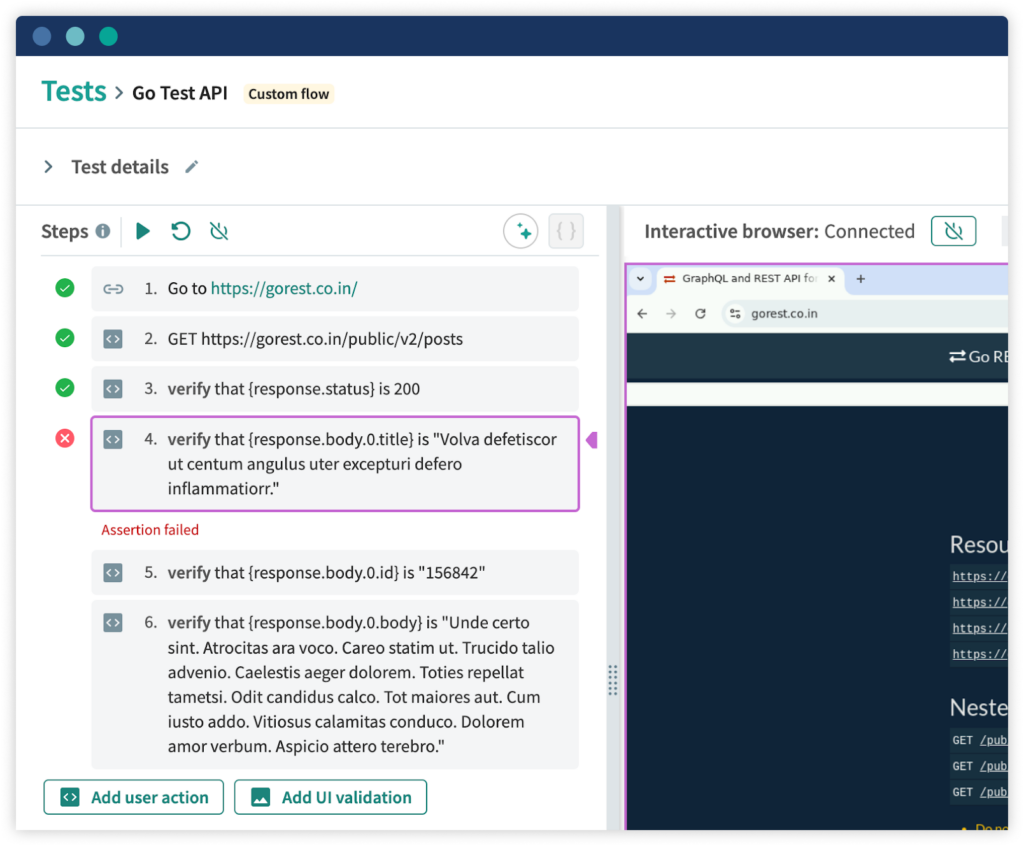Click the Add user action button
The height and width of the screenshot is (846, 1024).
pyautogui.click(x=133, y=797)
